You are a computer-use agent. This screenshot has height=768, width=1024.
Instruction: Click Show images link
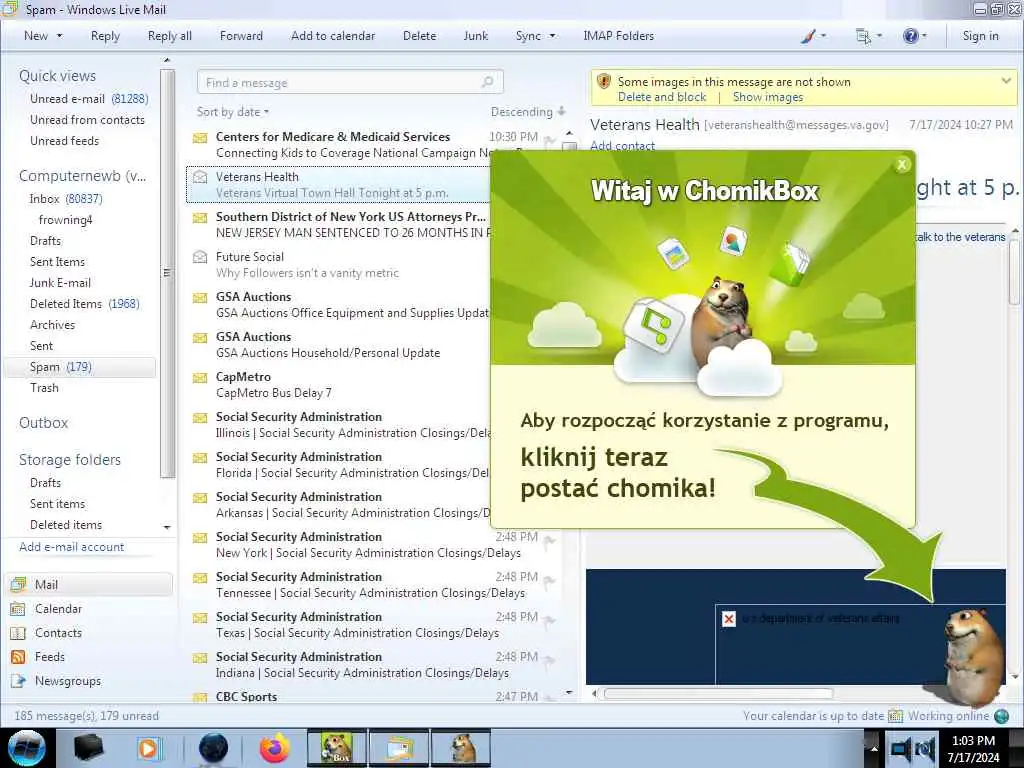(x=767, y=97)
